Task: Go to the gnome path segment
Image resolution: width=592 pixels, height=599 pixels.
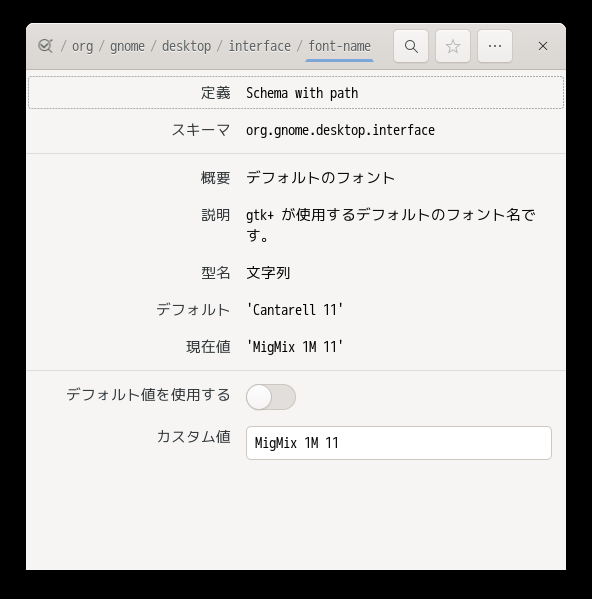Action: click(127, 46)
